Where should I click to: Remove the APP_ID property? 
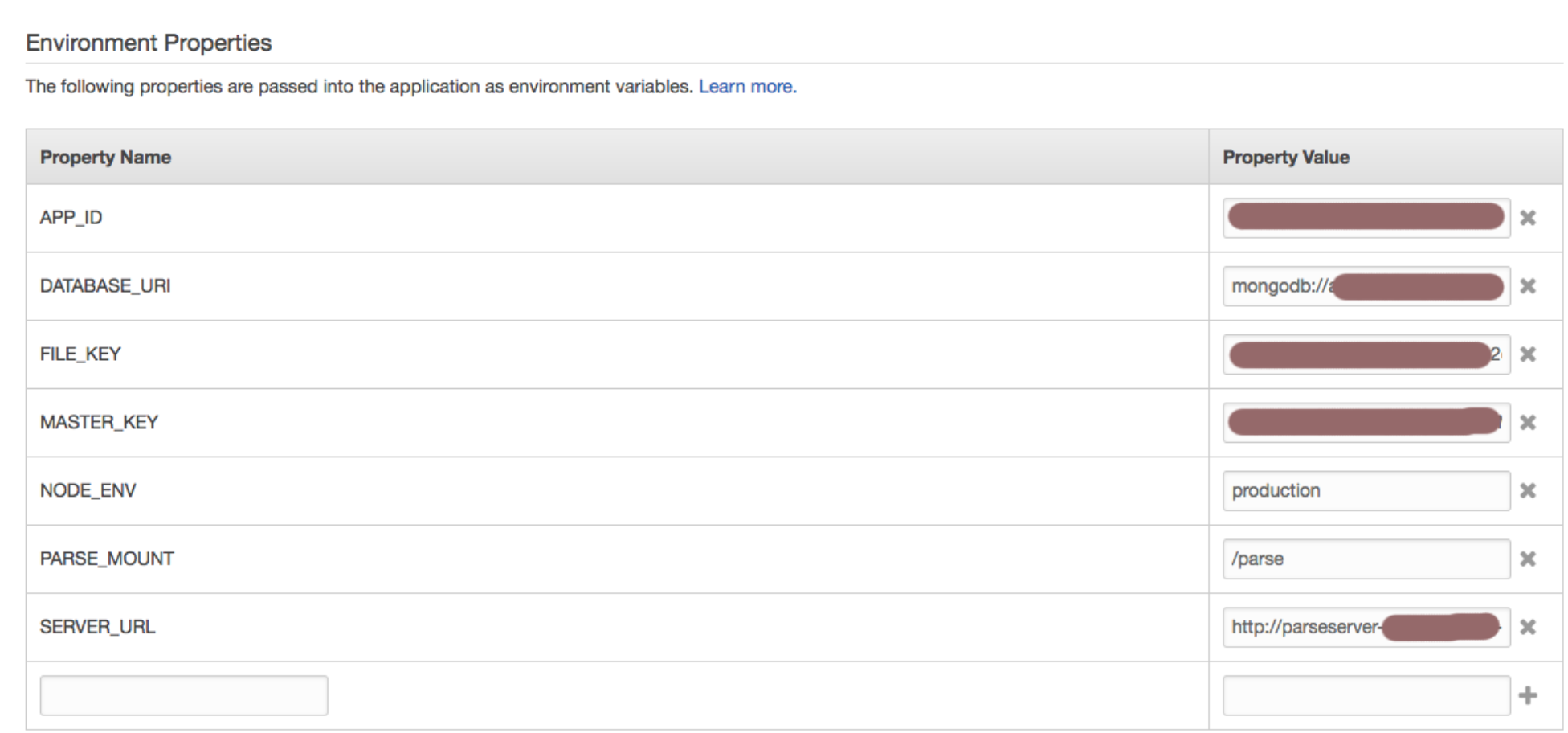point(1527,218)
